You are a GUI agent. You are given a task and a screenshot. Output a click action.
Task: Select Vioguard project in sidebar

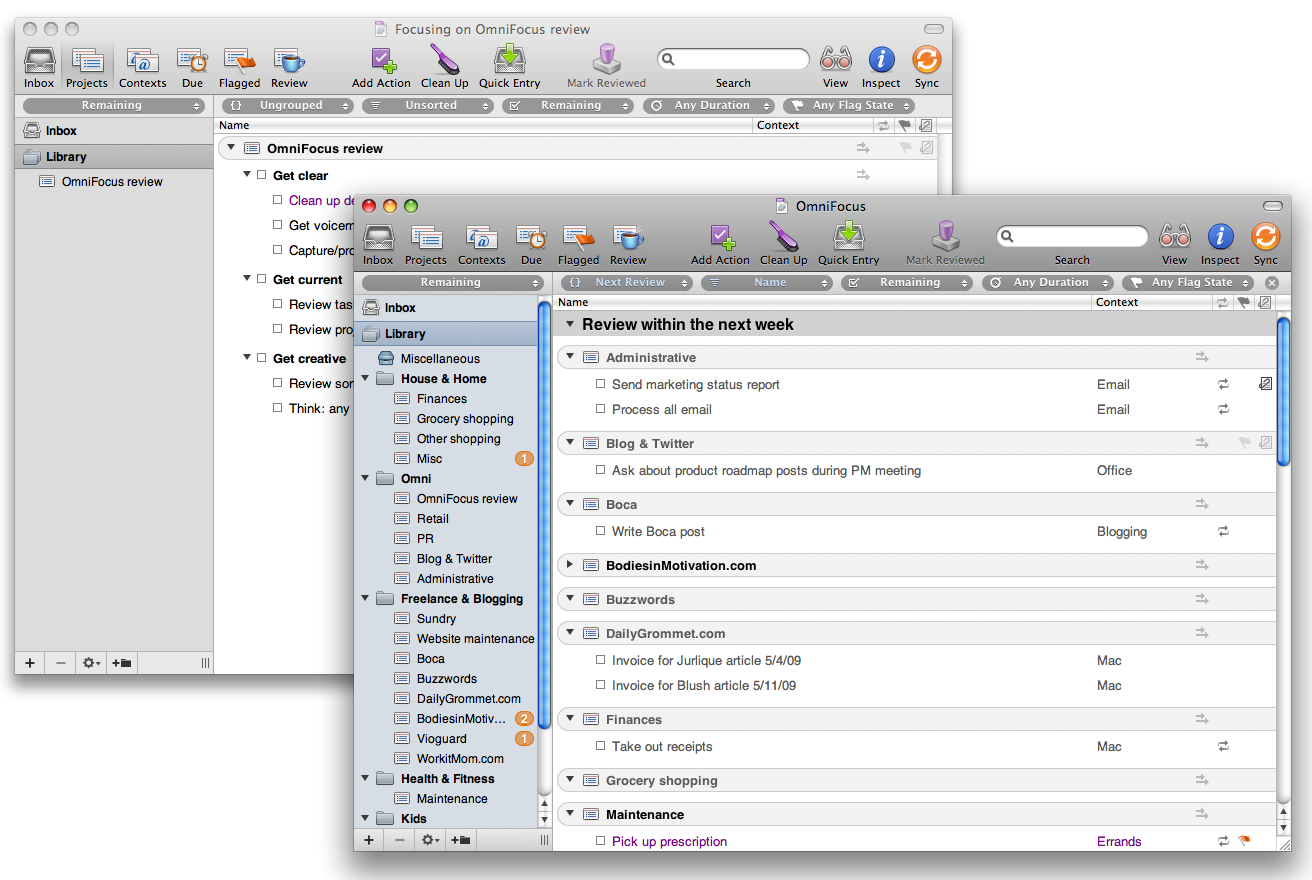pyautogui.click(x=441, y=738)
